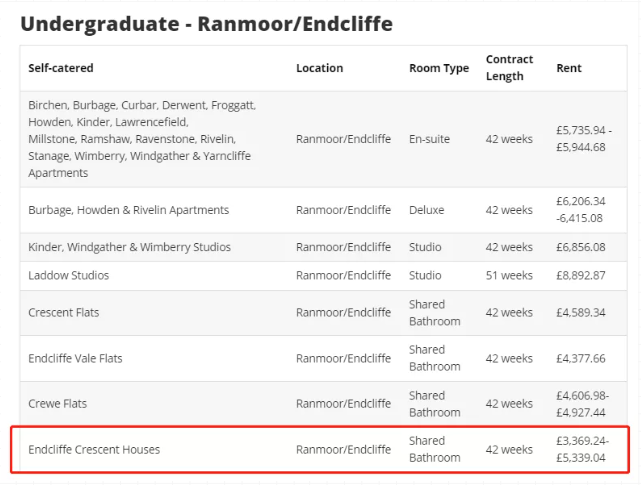Click the 51 weeks contract length cell
The image size is (641, 485).
[x=509, y=275]
